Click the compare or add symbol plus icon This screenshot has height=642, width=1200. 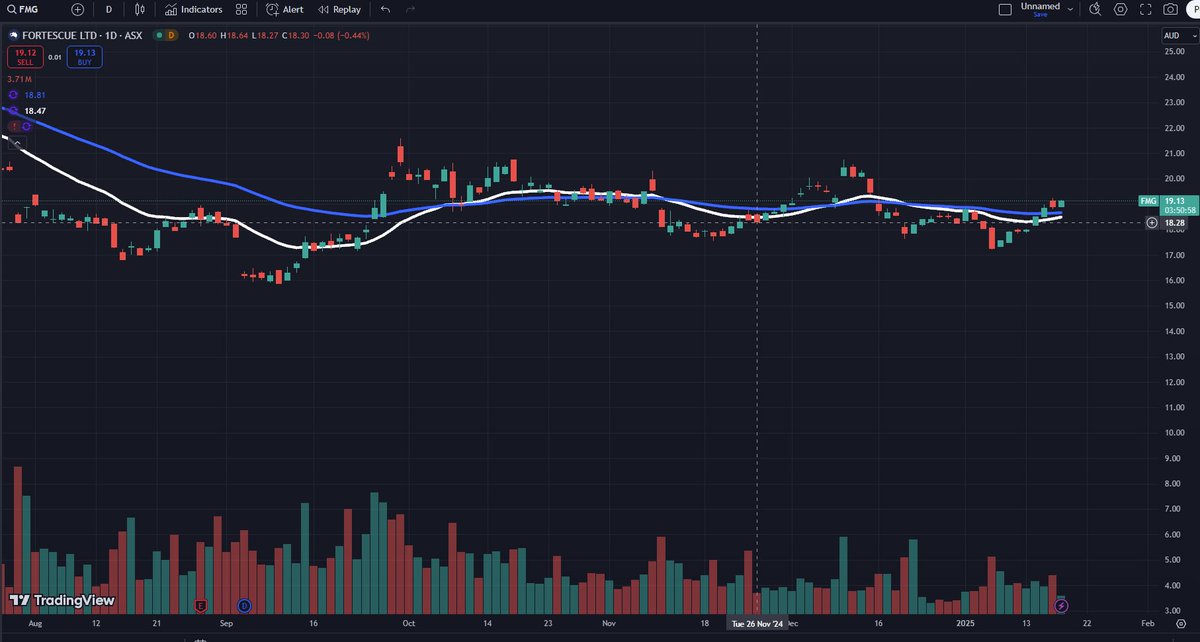coord(79,9)
